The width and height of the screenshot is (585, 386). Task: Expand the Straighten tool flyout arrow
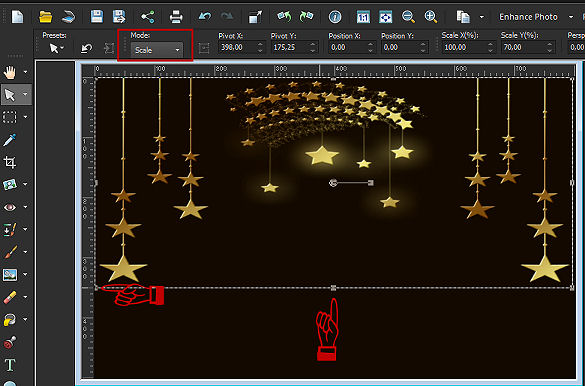[x=26, y=184]
